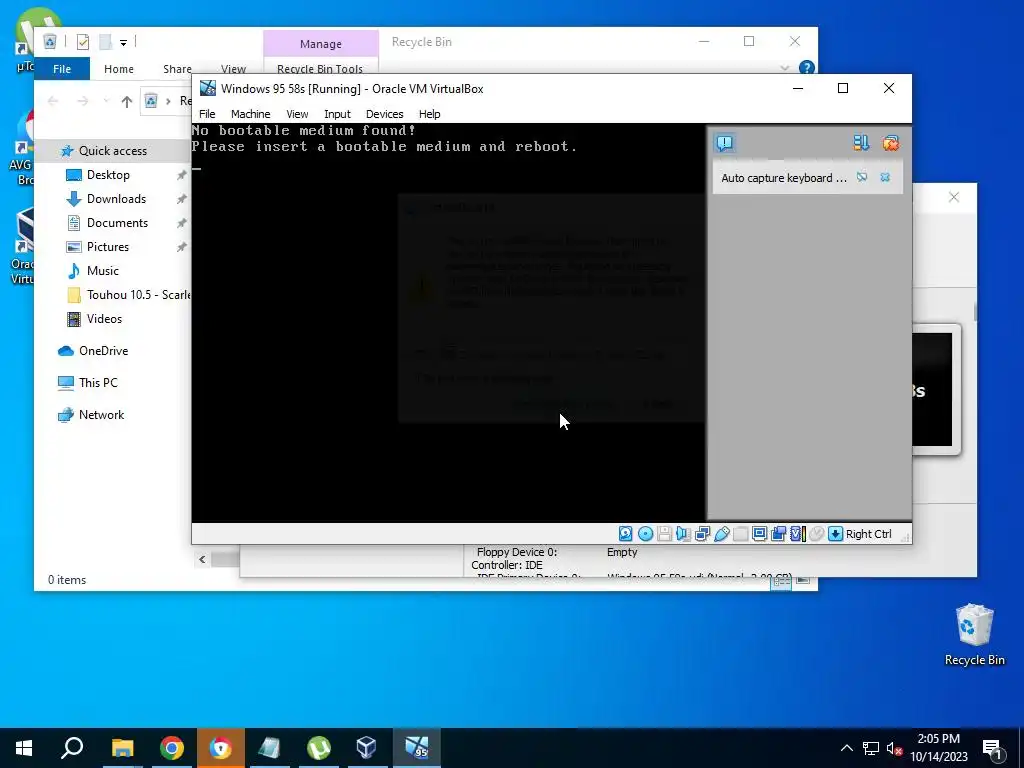Click the explorer Help question mark icon
This screenshot has width=1024, height=768.
click(807, 68)
